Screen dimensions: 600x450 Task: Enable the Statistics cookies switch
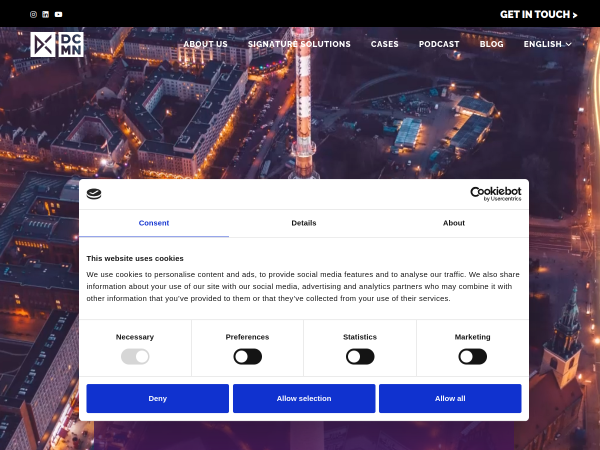[x=360, y=357]
